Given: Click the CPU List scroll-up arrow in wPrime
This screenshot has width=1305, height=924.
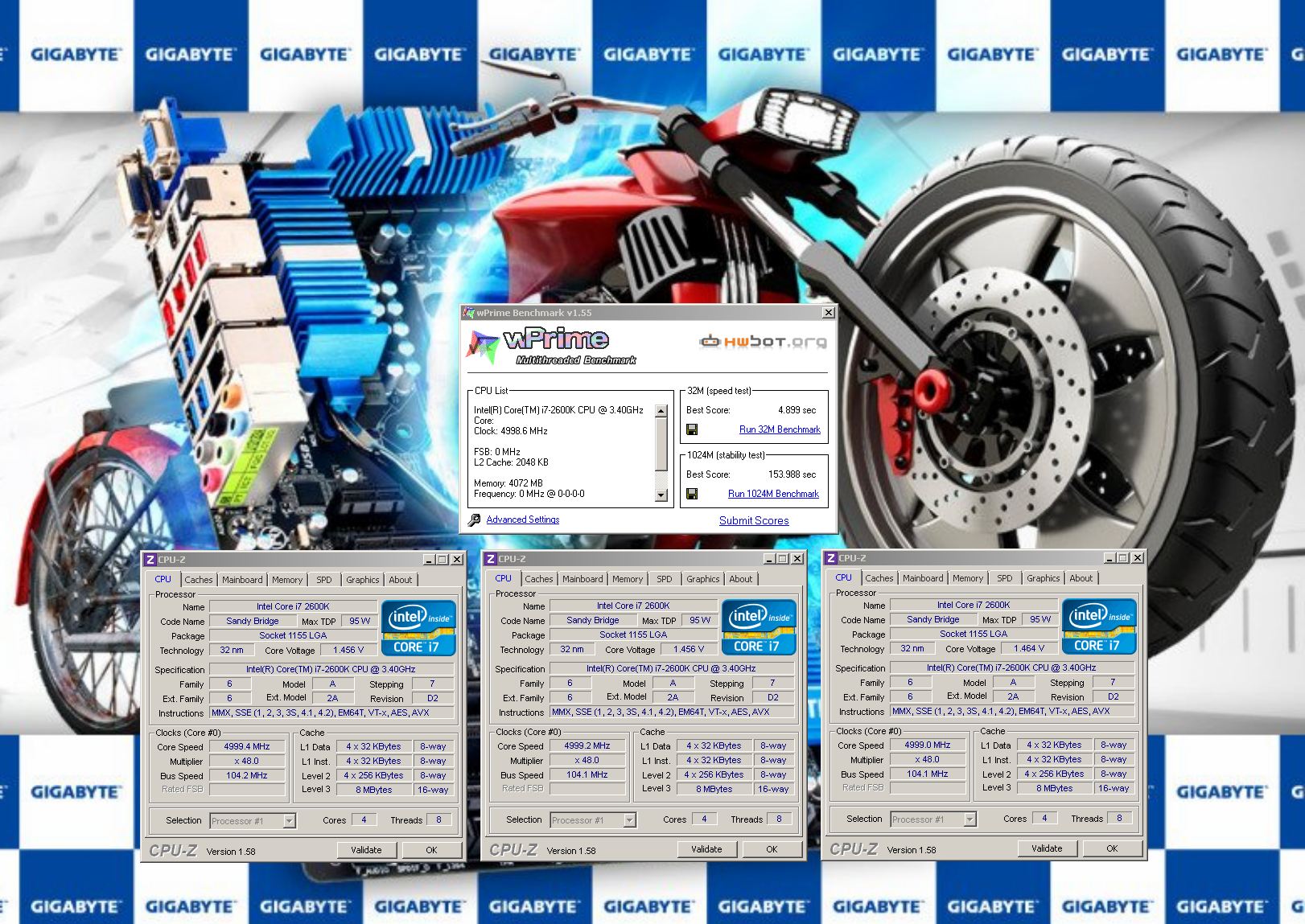Looking at the screenshot, I should (661, 412).
